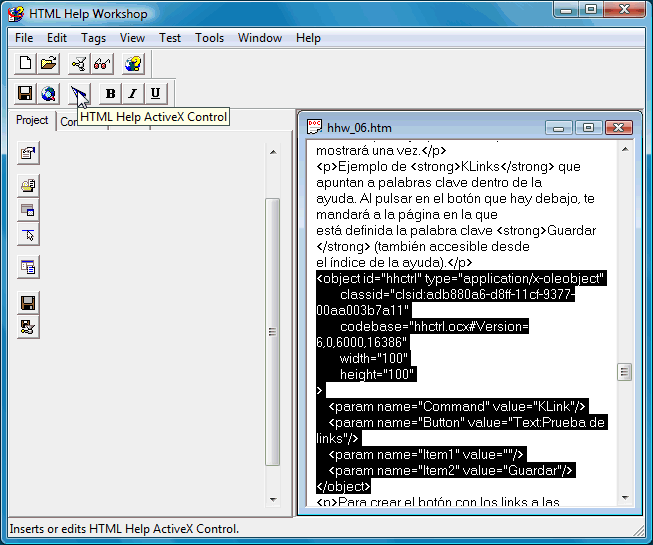Click the HTML Help ActiveX Control wizard icon
Image resolution: width=653 pixels, height=545 pixels.
[78, 93]
